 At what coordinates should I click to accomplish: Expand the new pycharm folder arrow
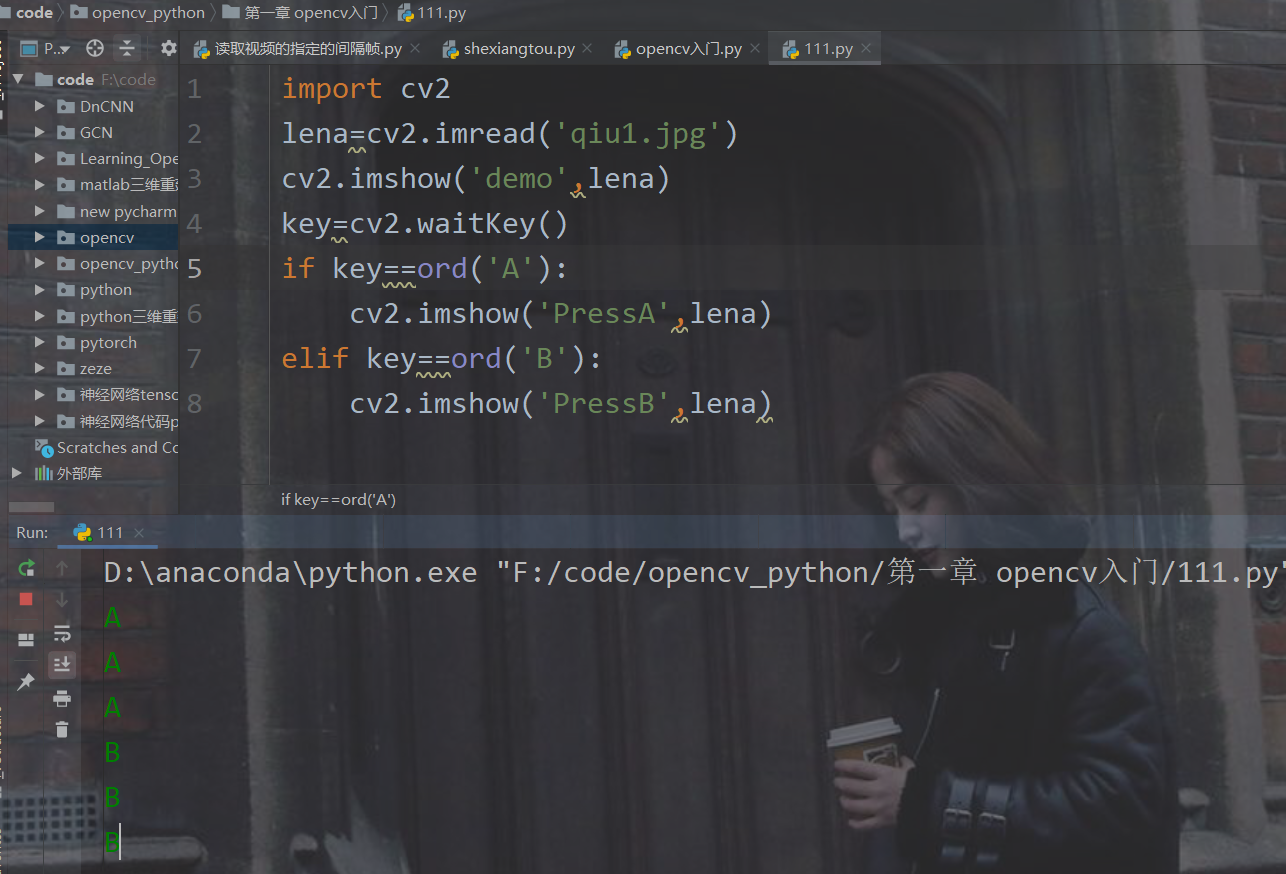click(x=40, y=211)
